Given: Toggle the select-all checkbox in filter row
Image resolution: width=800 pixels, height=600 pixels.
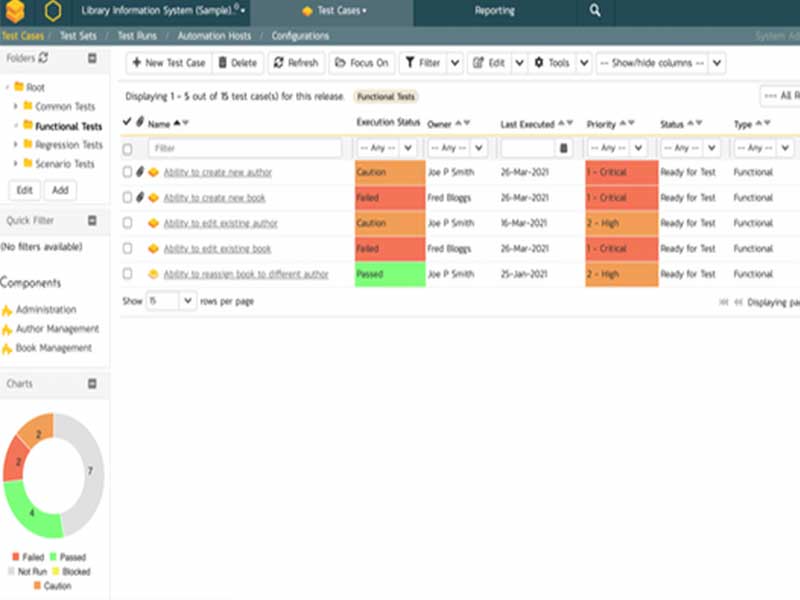Looking at the screenshot, I should click(127, 149).
